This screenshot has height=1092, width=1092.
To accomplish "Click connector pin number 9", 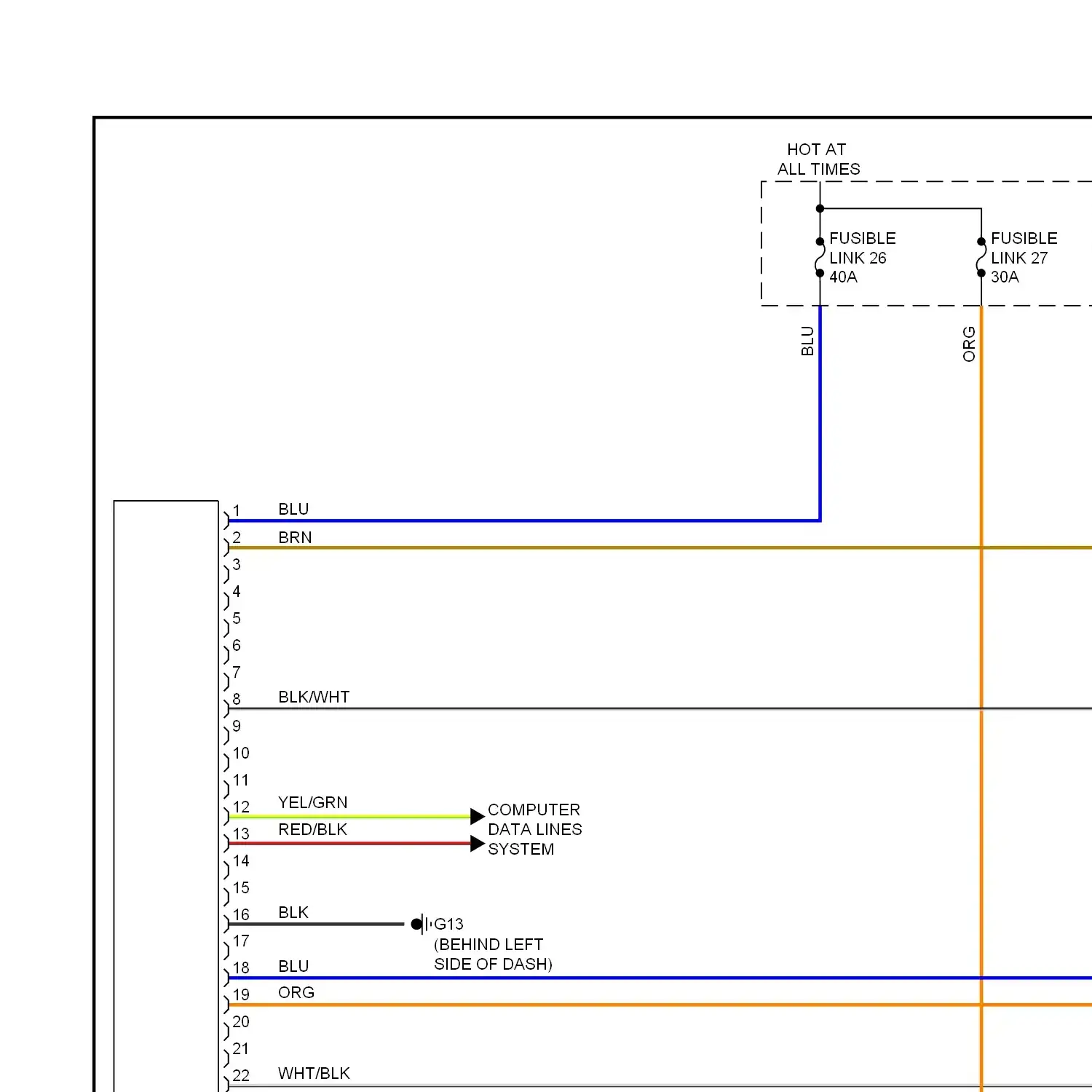I will (237, 726).
